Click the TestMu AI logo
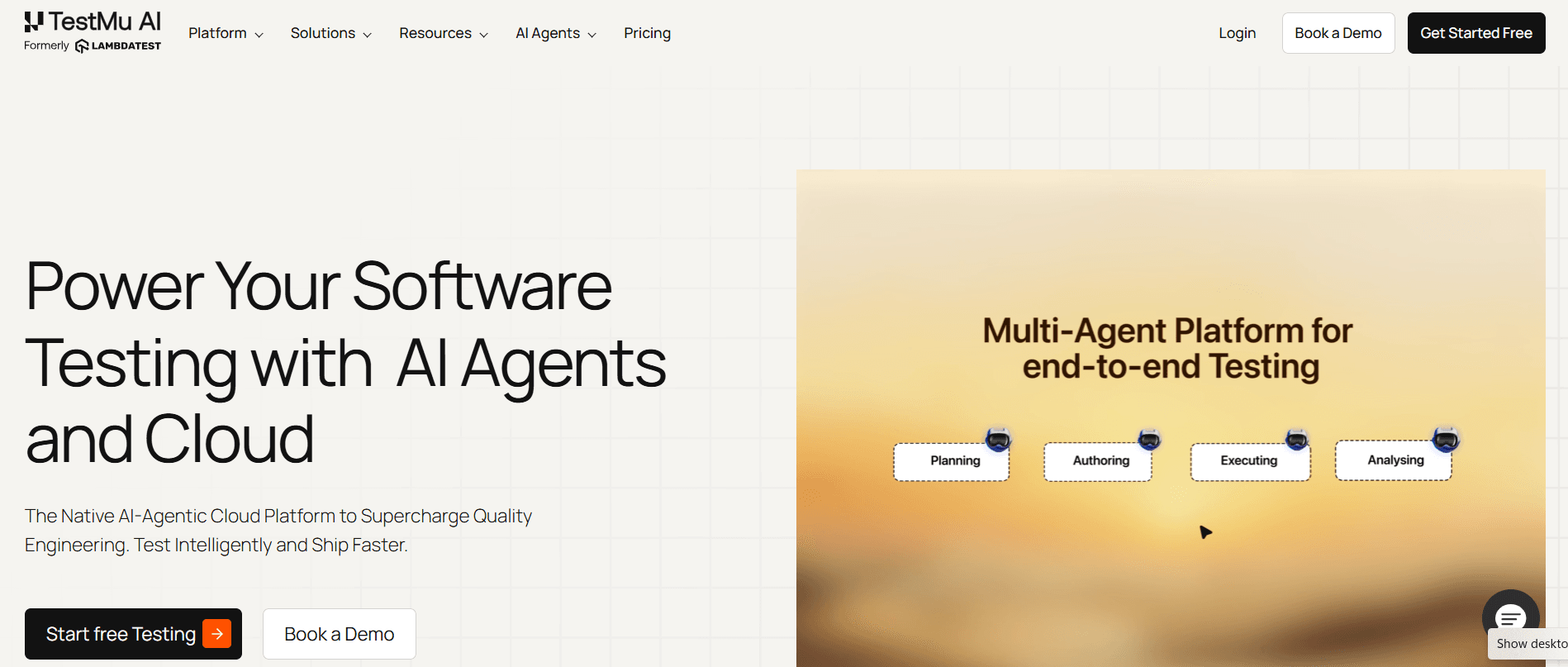The image size is (1568, 667). [x=93, y=21]
